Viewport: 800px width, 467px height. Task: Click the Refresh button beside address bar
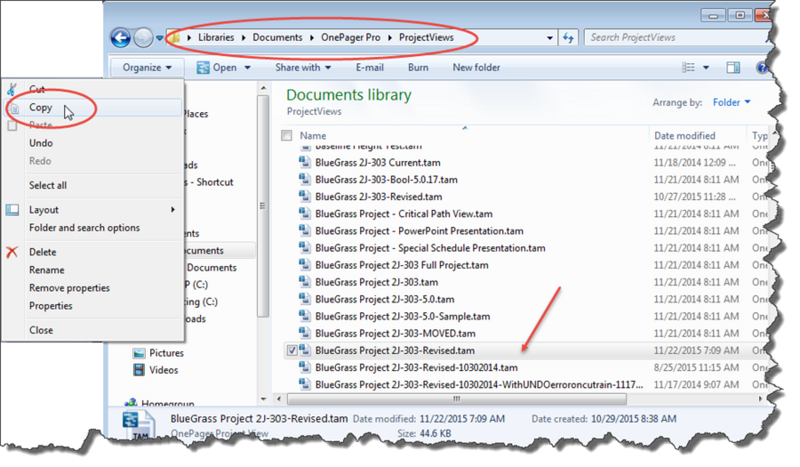click(x=568, y=38)
